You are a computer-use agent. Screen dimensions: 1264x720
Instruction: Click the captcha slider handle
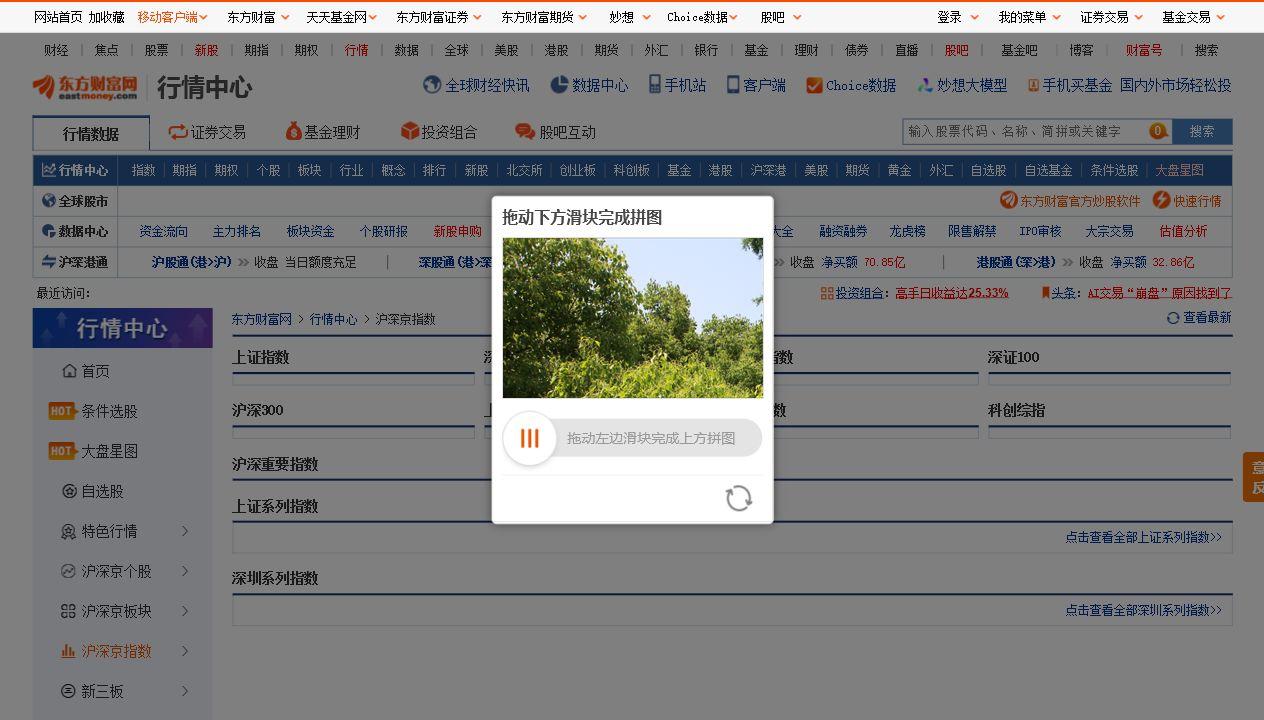click(530, 438)
